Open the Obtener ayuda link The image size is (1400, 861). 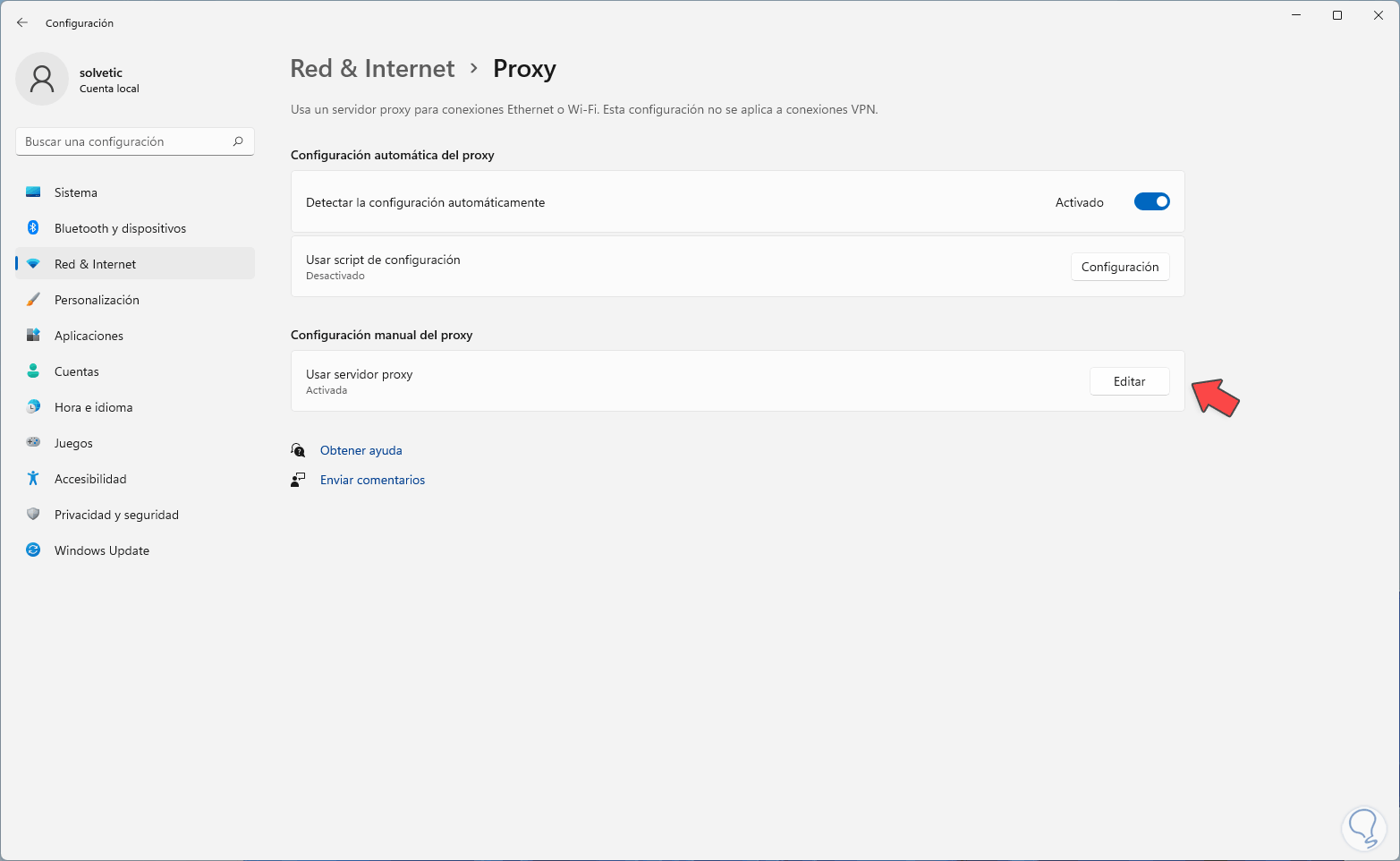[361, 450]
